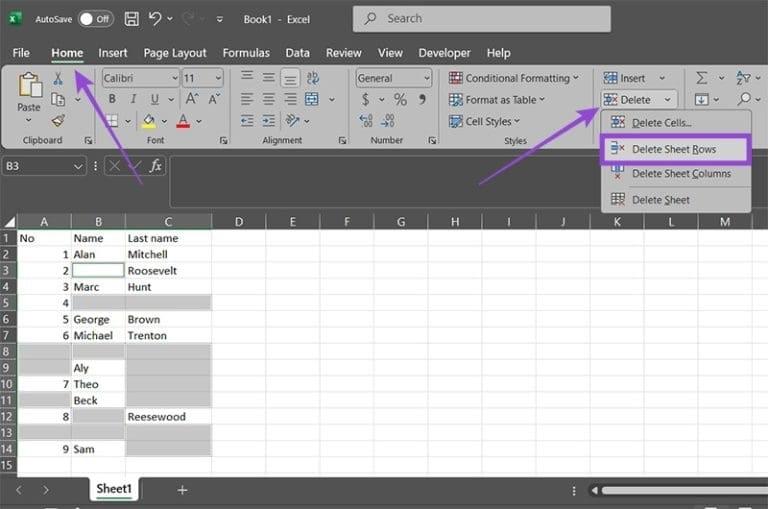This screenshot has height=509, width=768.
Task: Toggle Bottom Align button
Action: pos(290,78)
